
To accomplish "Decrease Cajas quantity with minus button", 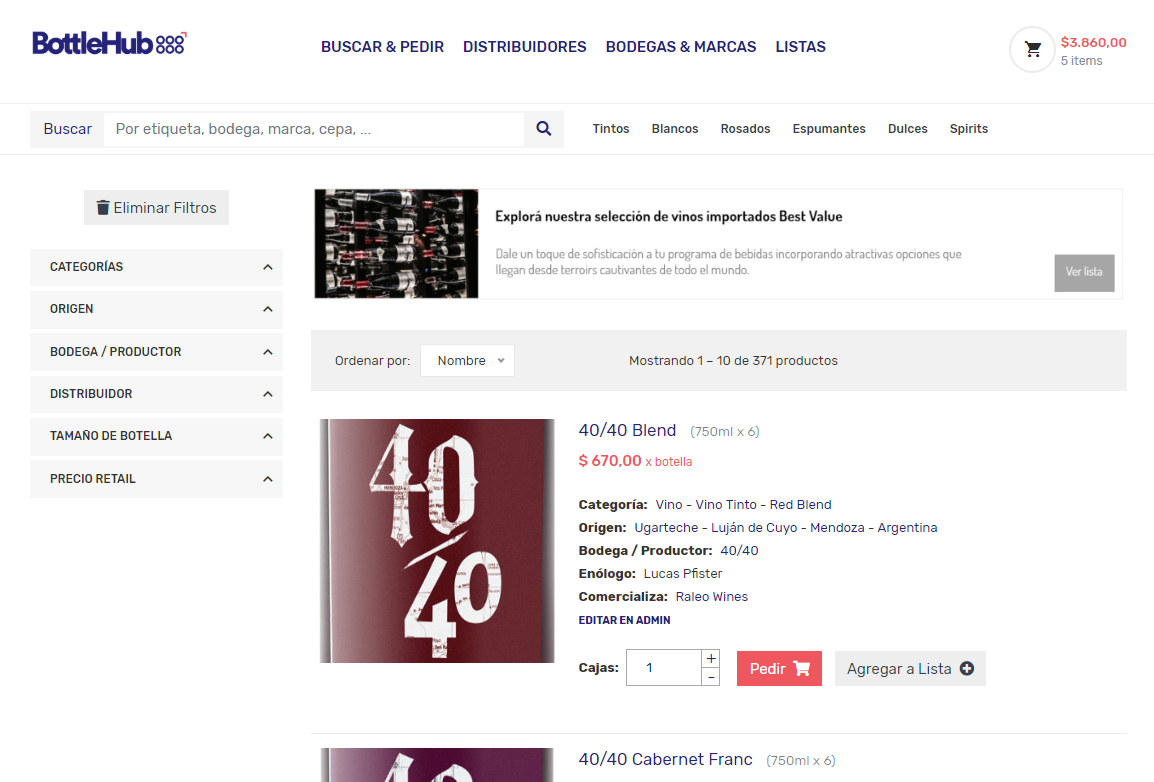I will pos(711,677).
